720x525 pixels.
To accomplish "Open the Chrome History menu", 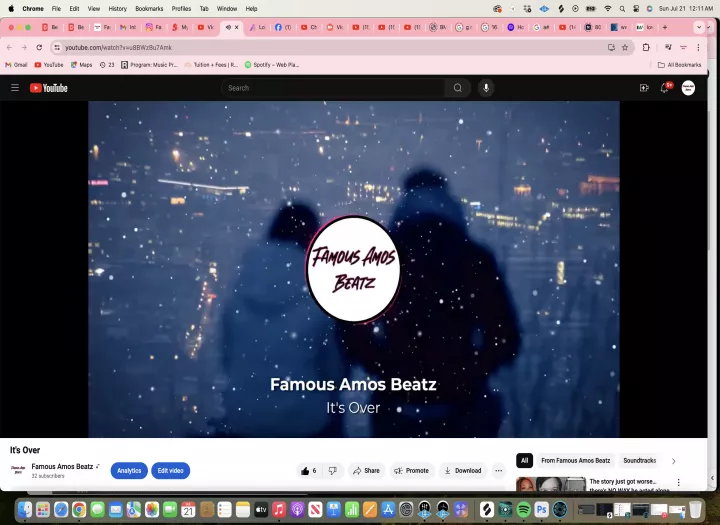I will point(118,8).
